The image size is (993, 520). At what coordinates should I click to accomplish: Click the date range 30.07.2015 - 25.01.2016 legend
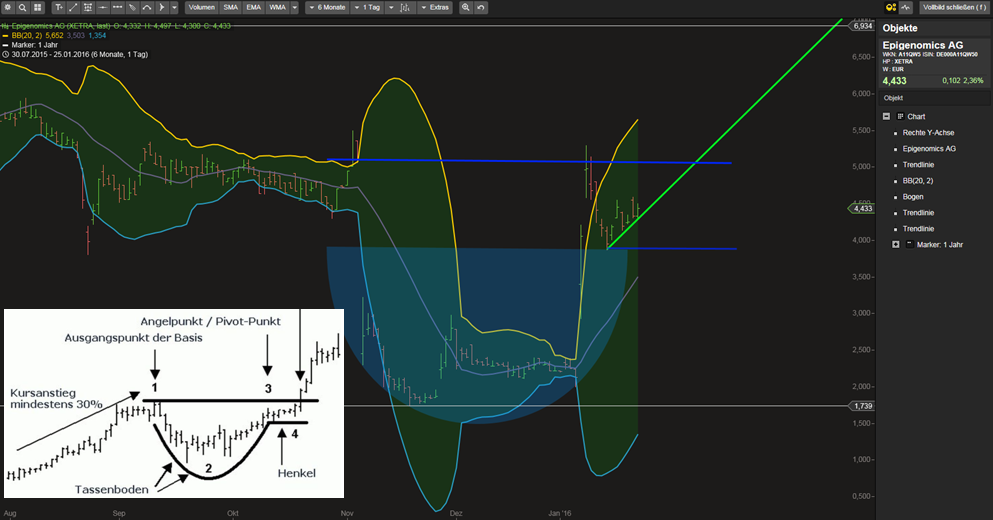[79, 54]
